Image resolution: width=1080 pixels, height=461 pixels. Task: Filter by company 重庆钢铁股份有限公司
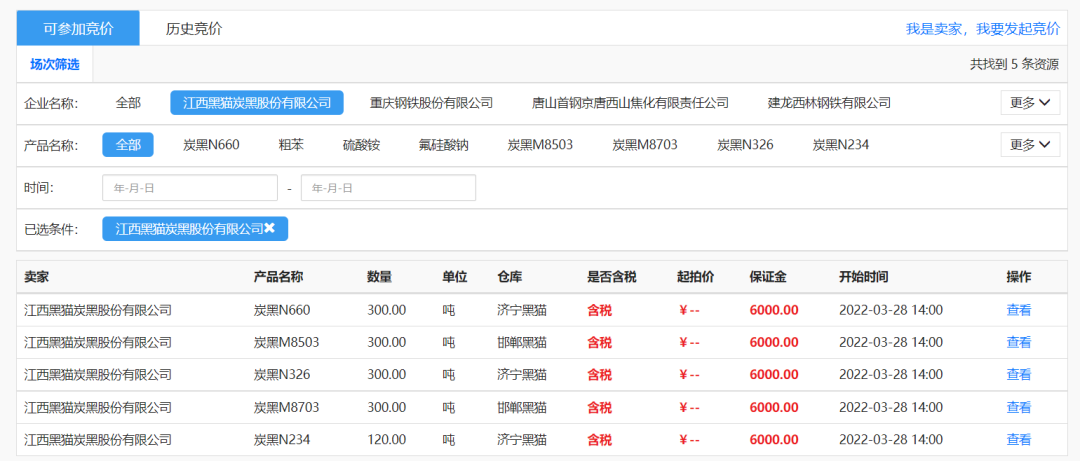[x=431, y=103]
